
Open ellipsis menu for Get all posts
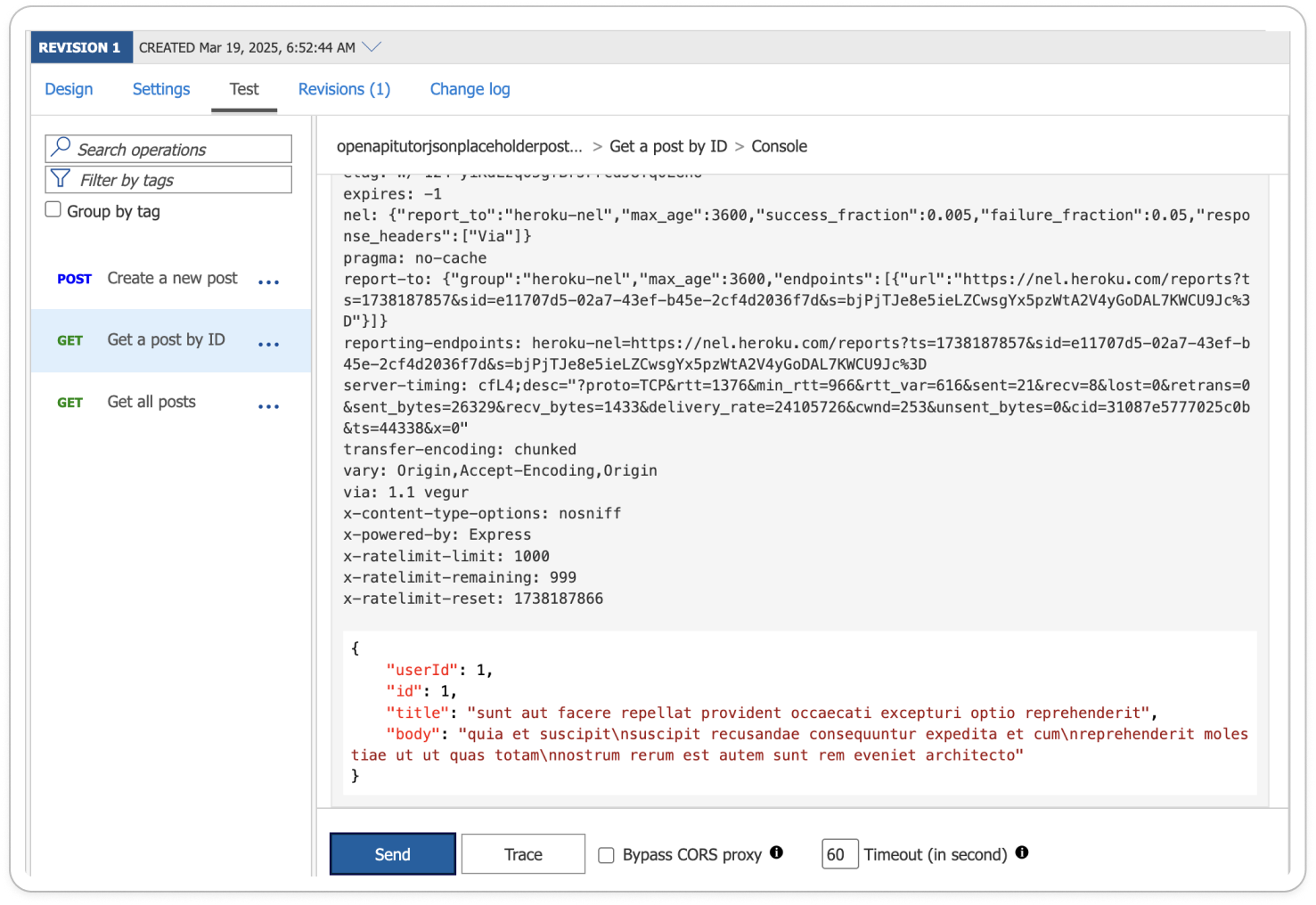coord(268,406)
